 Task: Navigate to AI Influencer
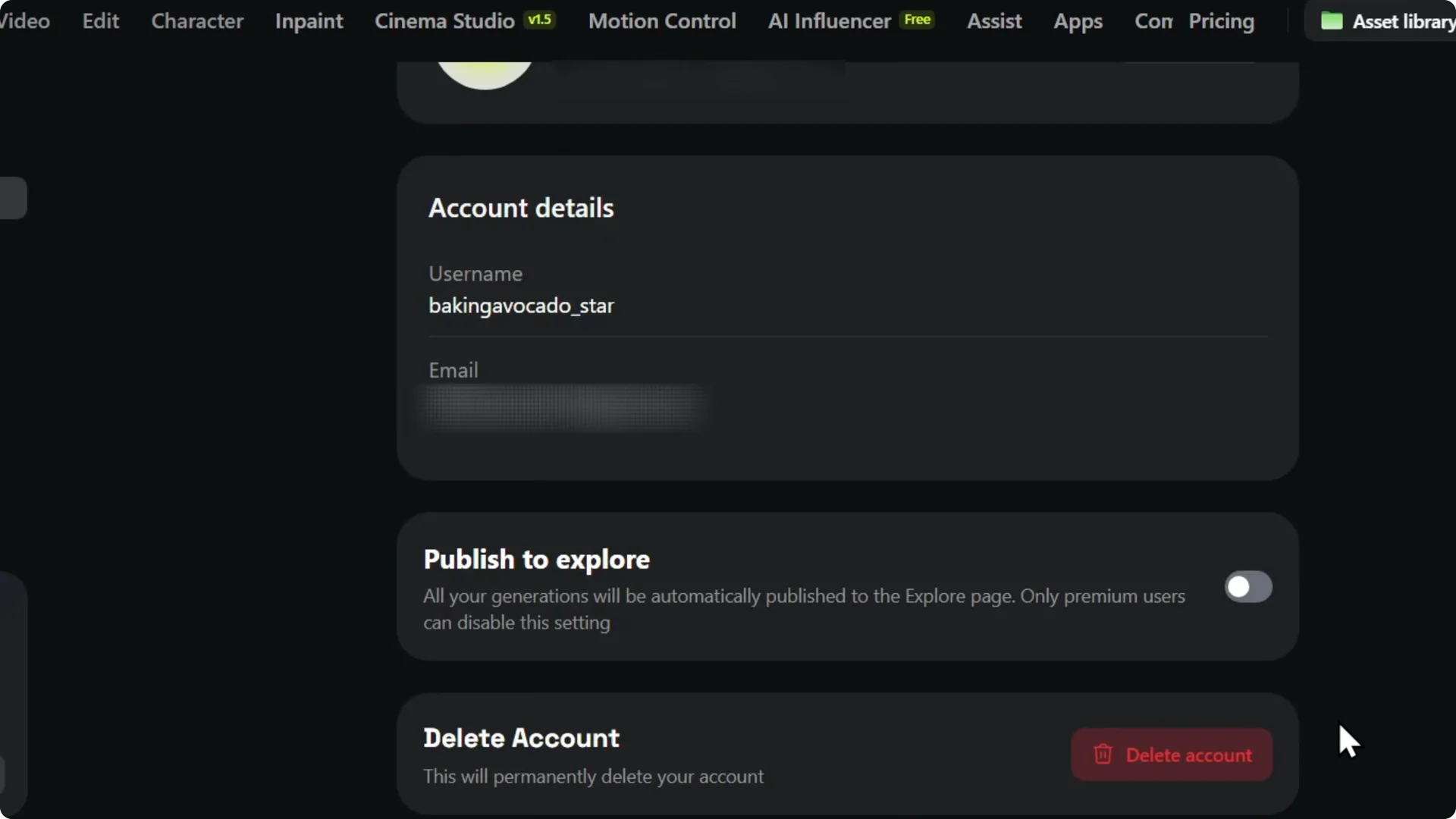click(x=828, y=20)
